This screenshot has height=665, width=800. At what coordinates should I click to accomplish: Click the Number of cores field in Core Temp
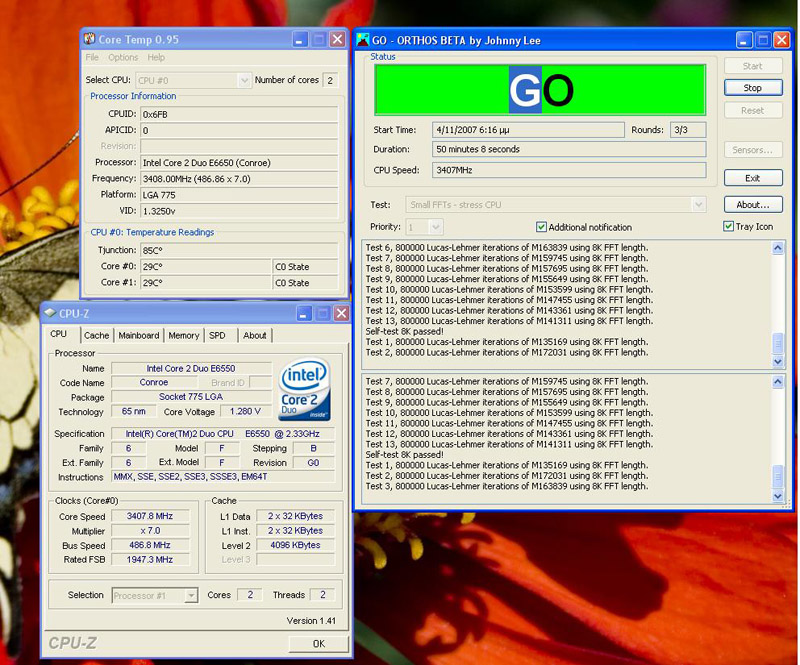coord(331,80)
